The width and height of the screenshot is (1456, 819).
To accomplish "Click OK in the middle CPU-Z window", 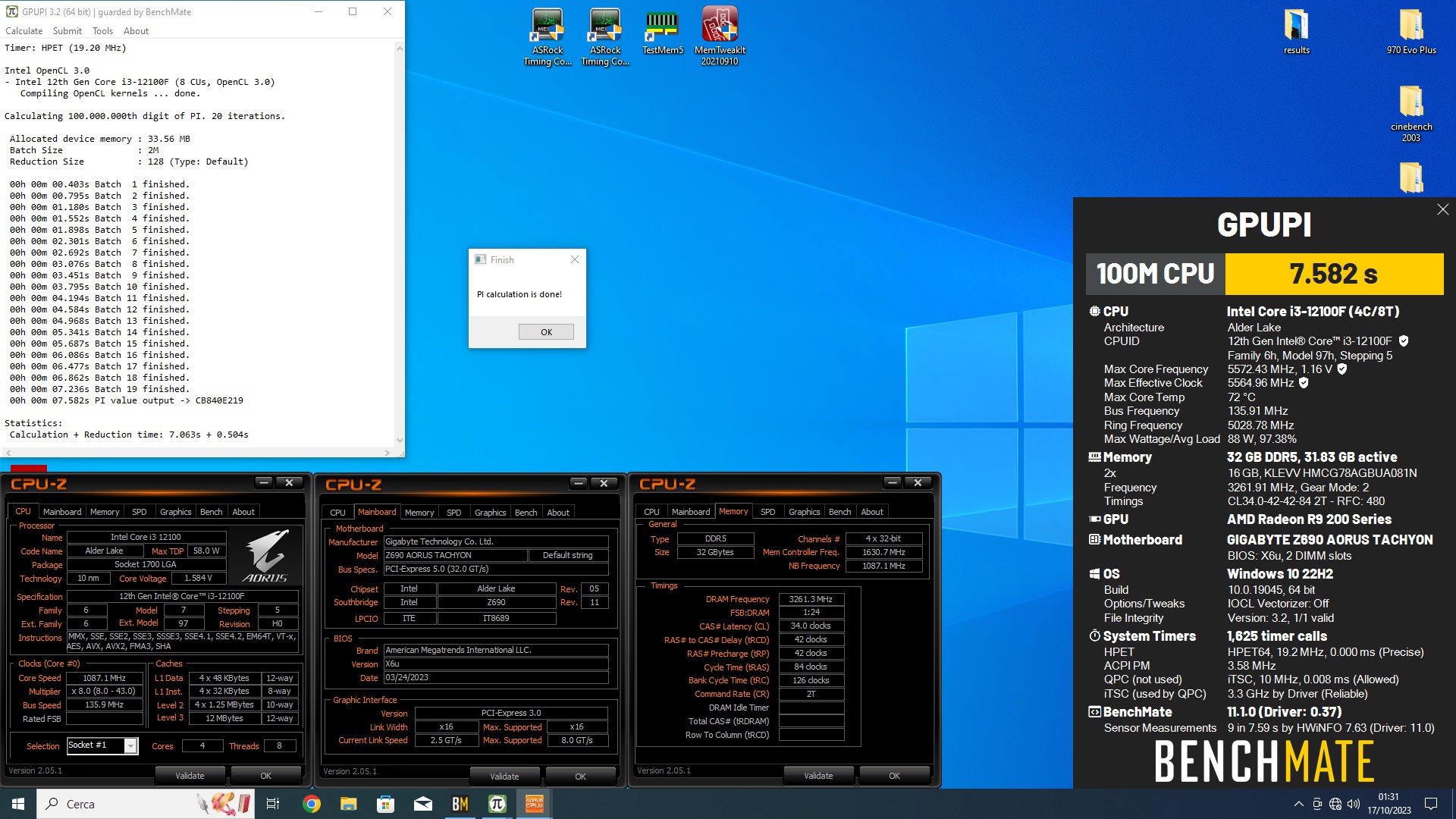I will [580, 777].
